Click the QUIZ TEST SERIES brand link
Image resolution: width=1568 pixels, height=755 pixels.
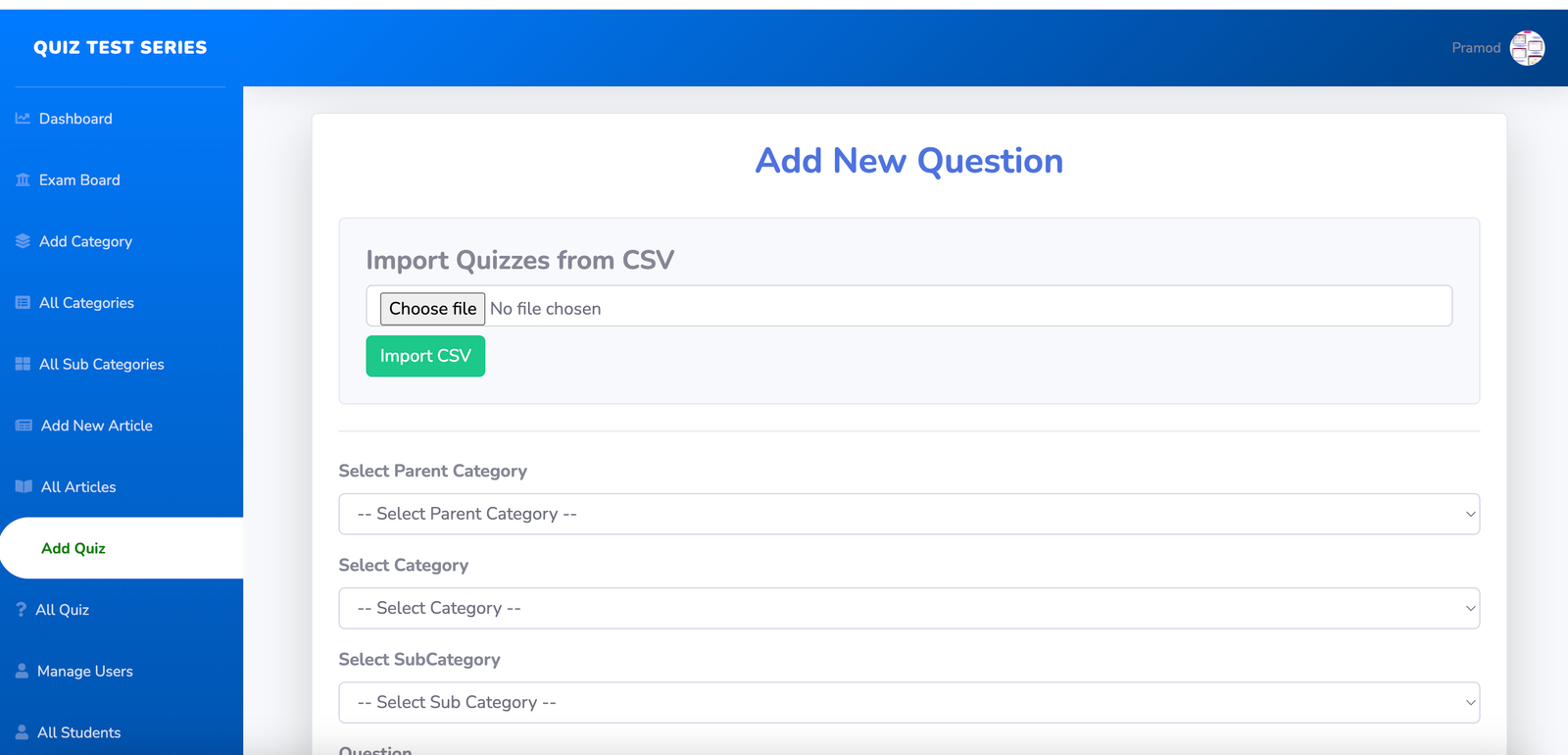119,47
